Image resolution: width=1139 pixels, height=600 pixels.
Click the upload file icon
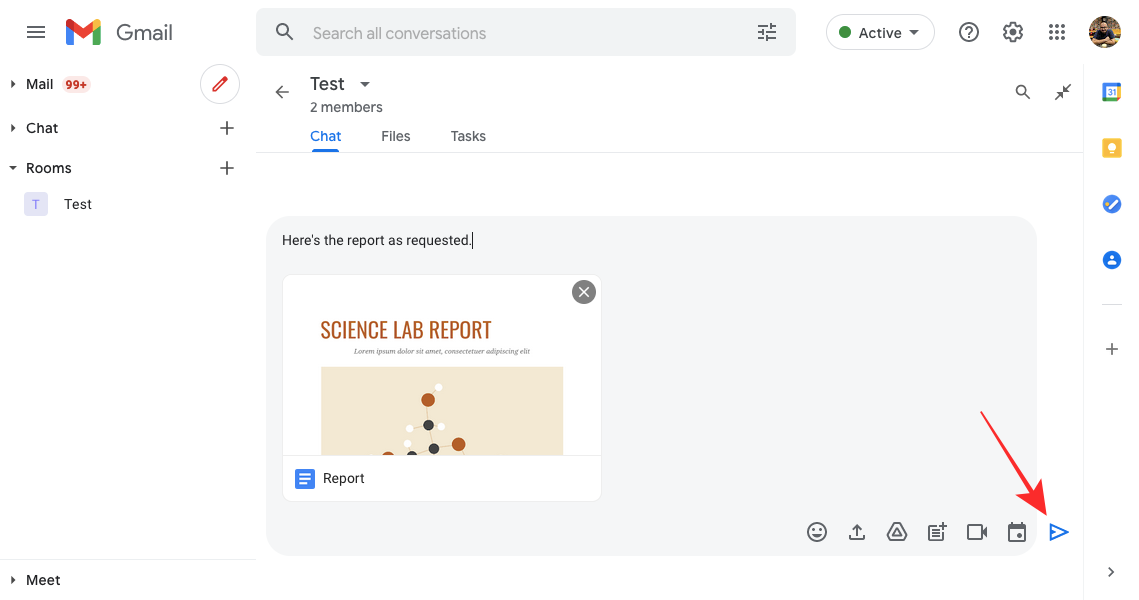tap(857, 533)
